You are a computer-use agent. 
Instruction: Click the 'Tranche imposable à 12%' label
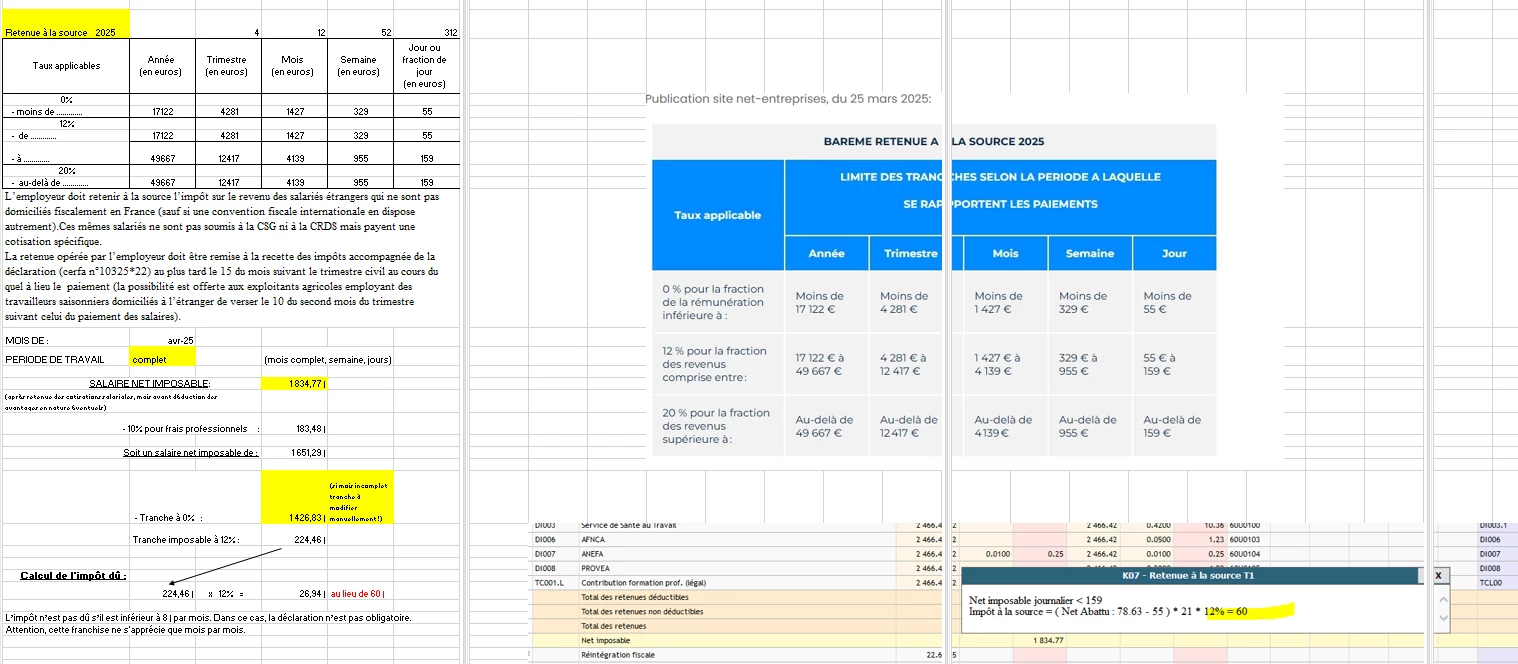point(186,541)
